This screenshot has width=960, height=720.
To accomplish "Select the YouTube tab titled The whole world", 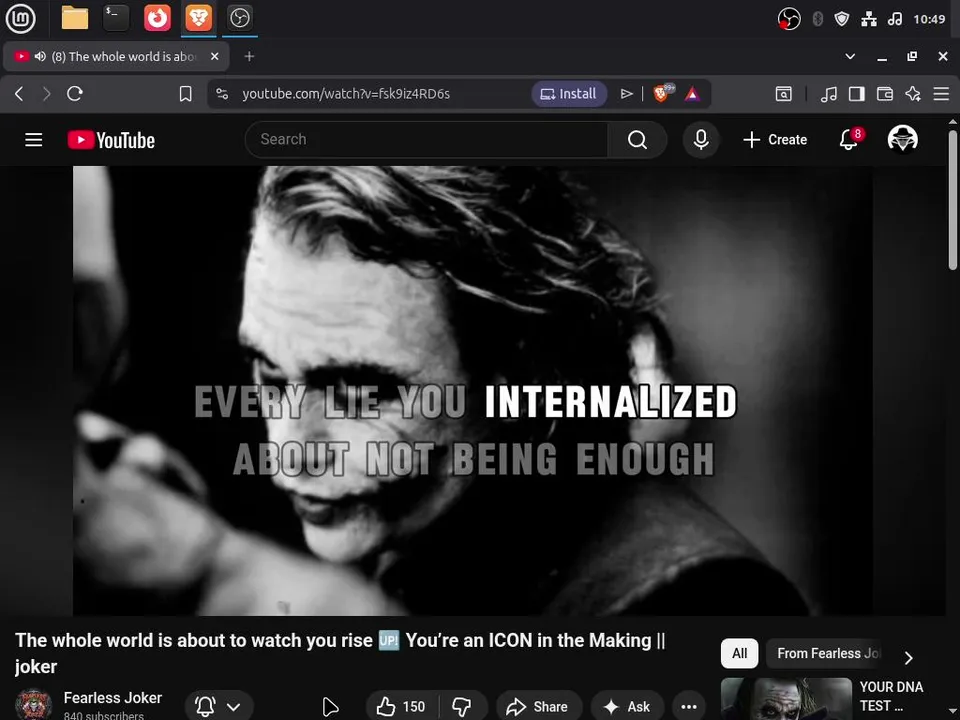I will [116, 56].
